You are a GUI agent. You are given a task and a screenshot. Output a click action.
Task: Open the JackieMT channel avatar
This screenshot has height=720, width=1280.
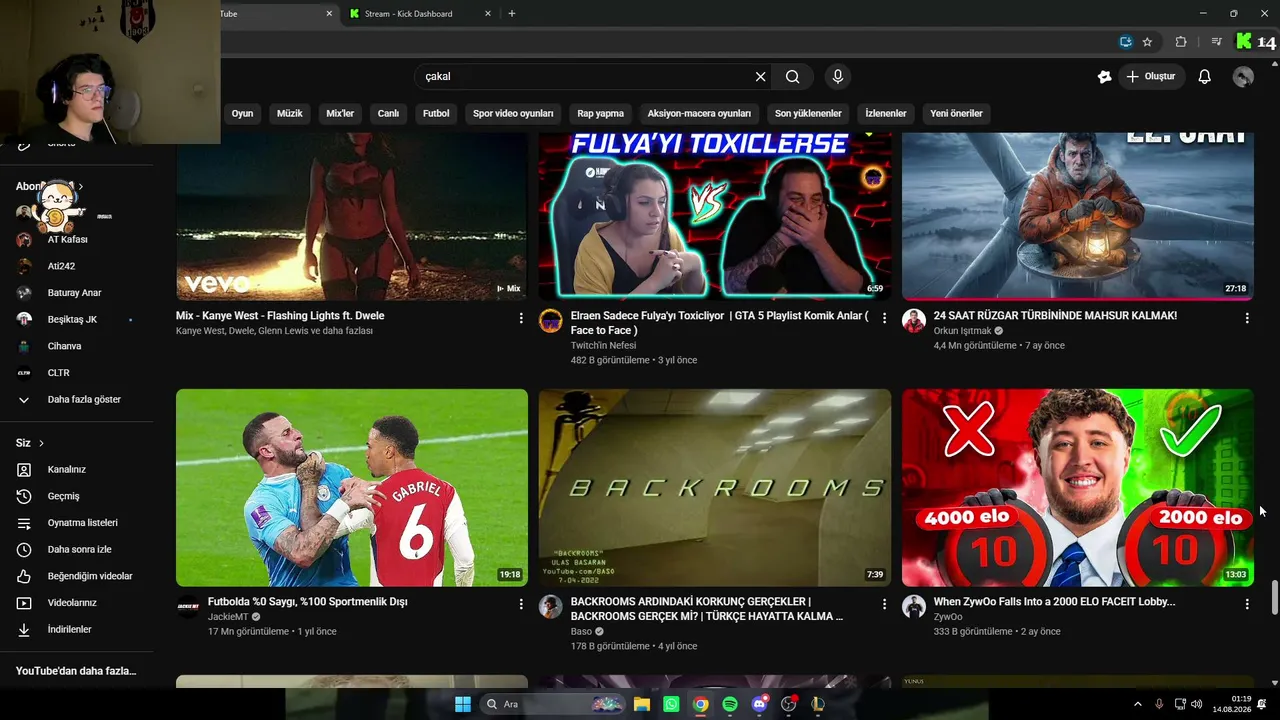[x=188, y=607]
